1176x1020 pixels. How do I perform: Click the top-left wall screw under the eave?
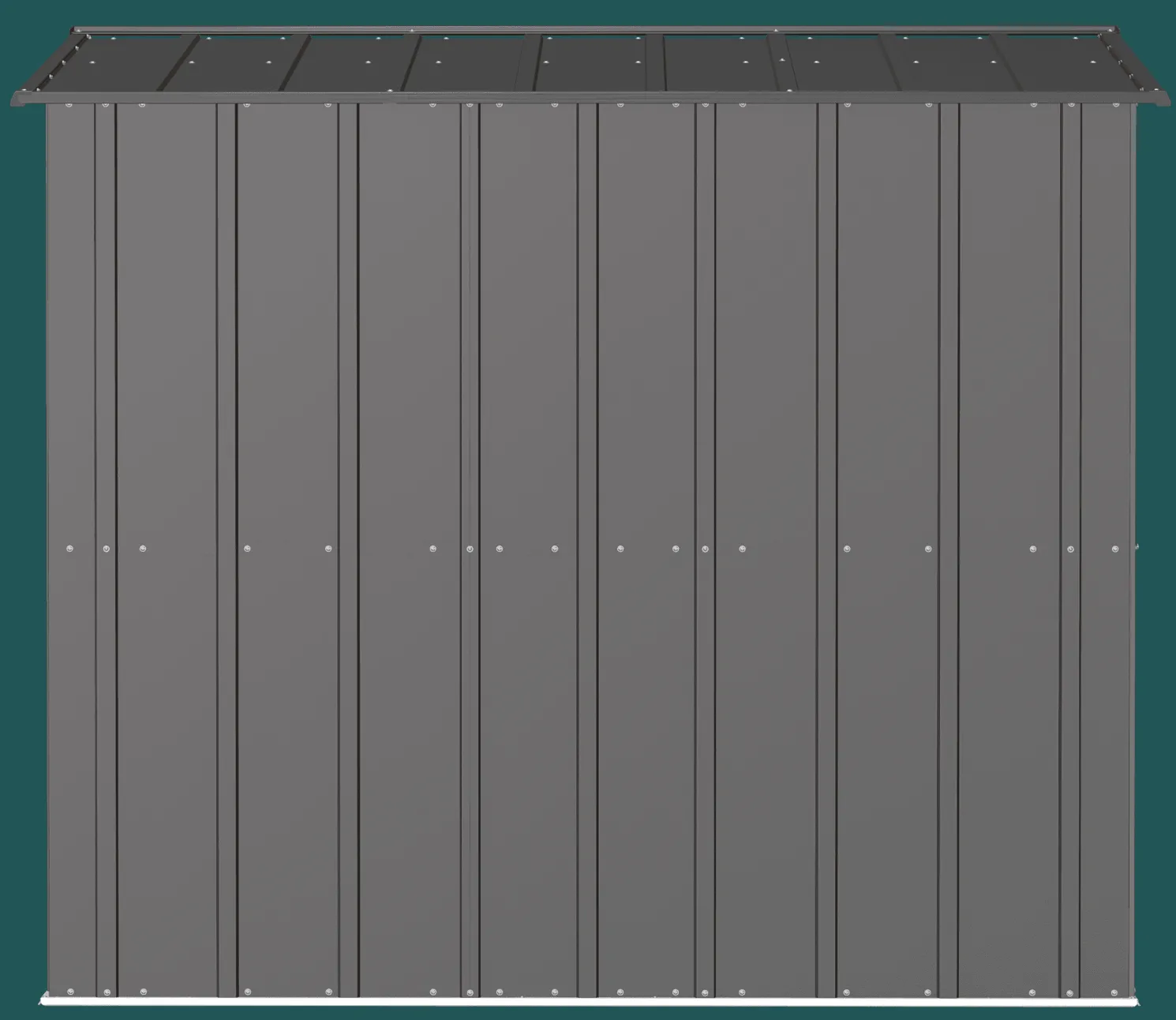(x=69, y=105)
